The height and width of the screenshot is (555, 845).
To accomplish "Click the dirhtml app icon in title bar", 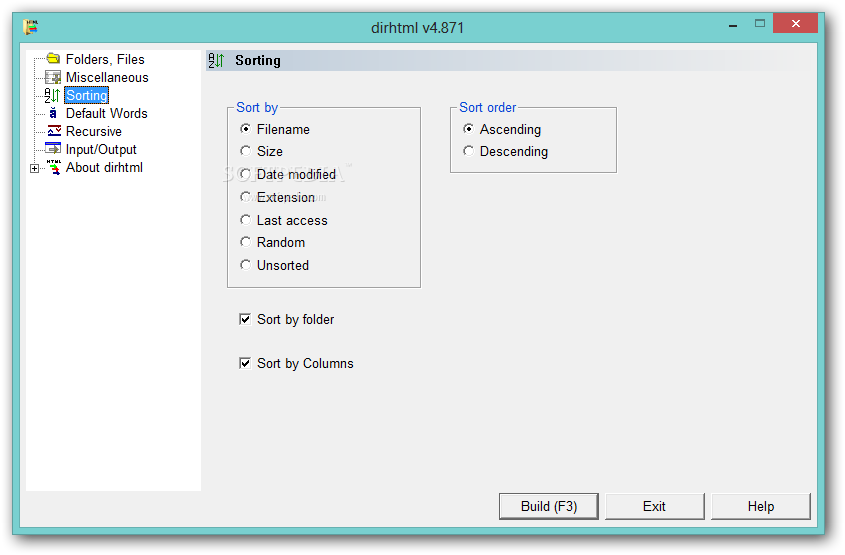I will tap(31, 27).
